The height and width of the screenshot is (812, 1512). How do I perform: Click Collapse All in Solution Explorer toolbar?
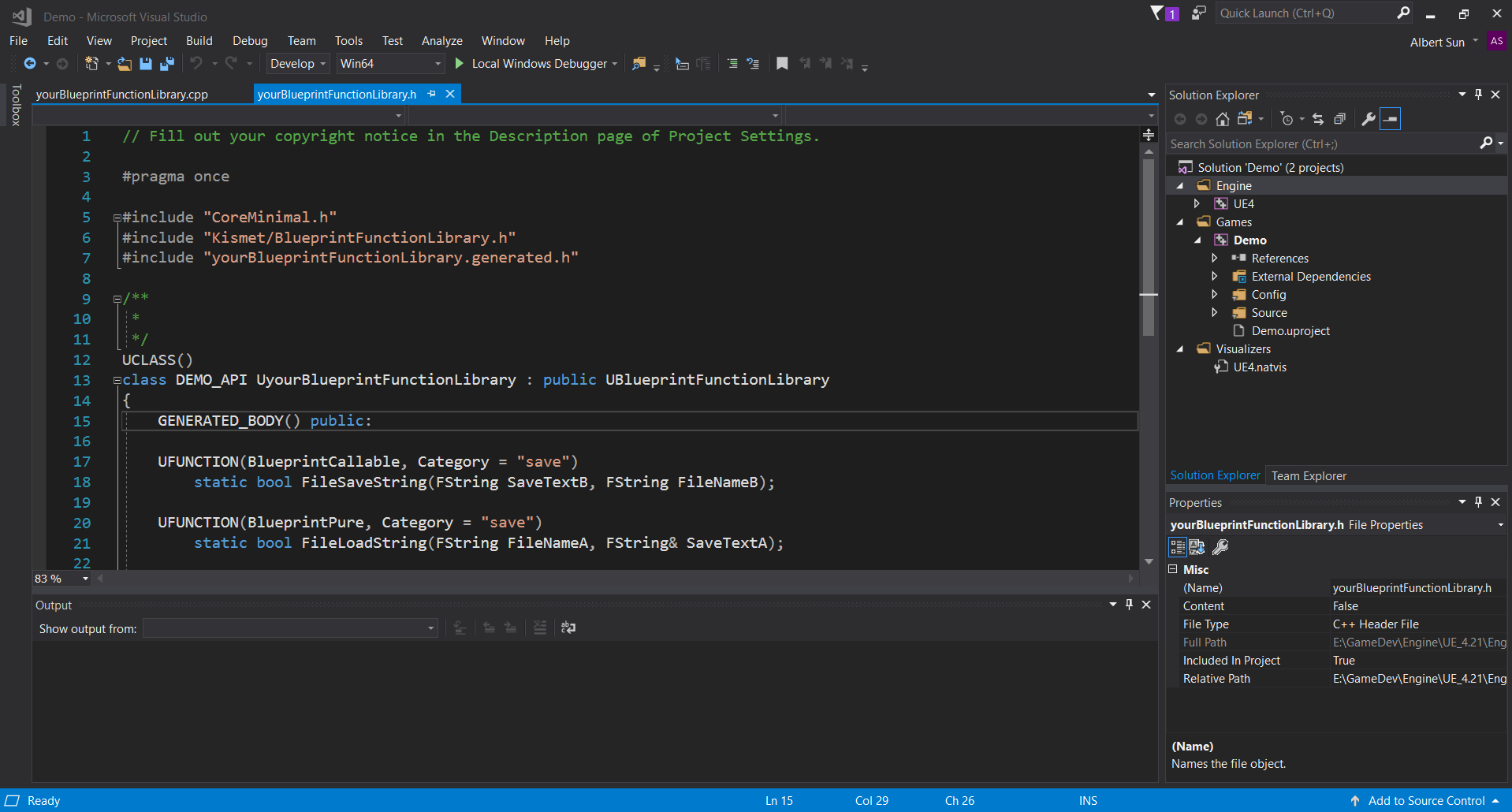pyautogui.click(x=1339, y=119)
